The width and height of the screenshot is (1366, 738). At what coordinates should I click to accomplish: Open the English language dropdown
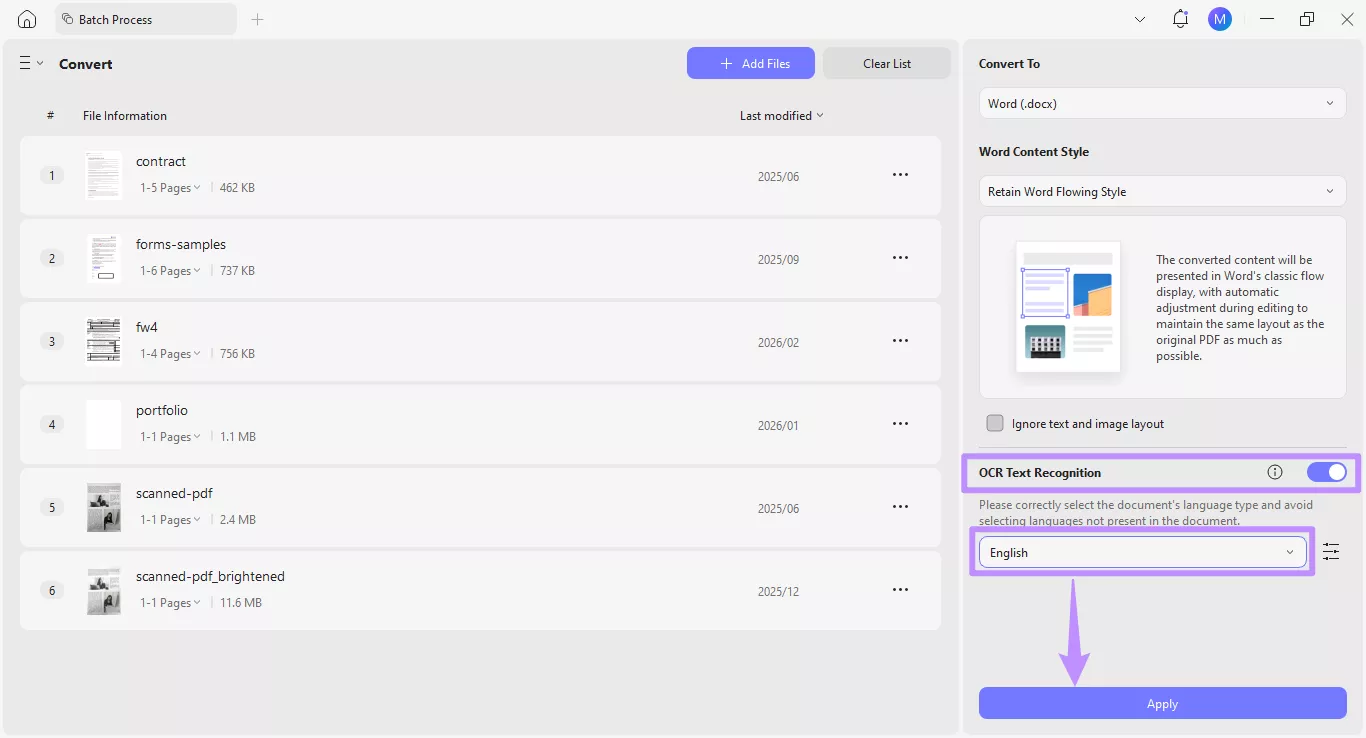[1141, 552]
